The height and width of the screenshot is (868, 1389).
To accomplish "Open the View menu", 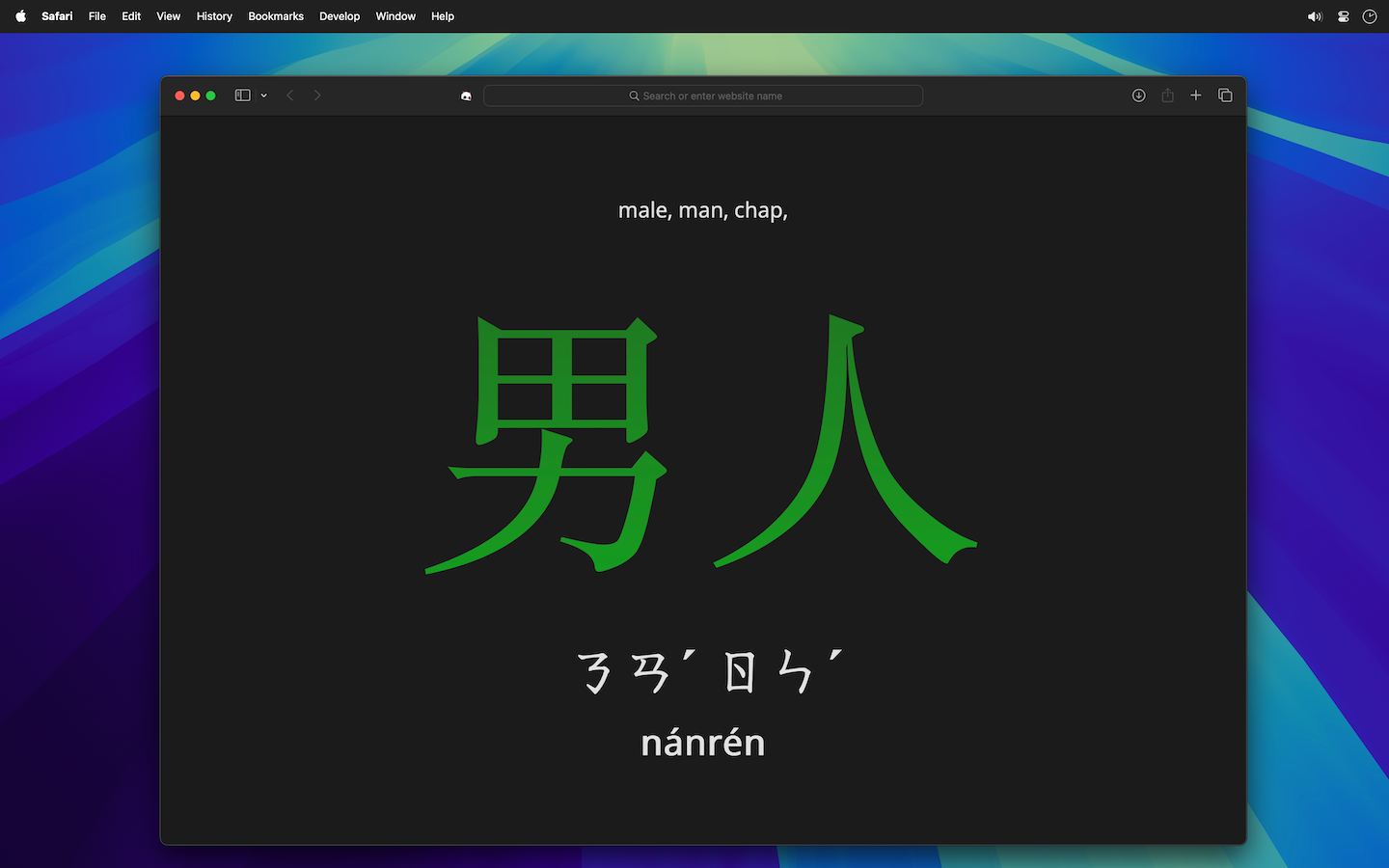I will (x=169, y=16).
